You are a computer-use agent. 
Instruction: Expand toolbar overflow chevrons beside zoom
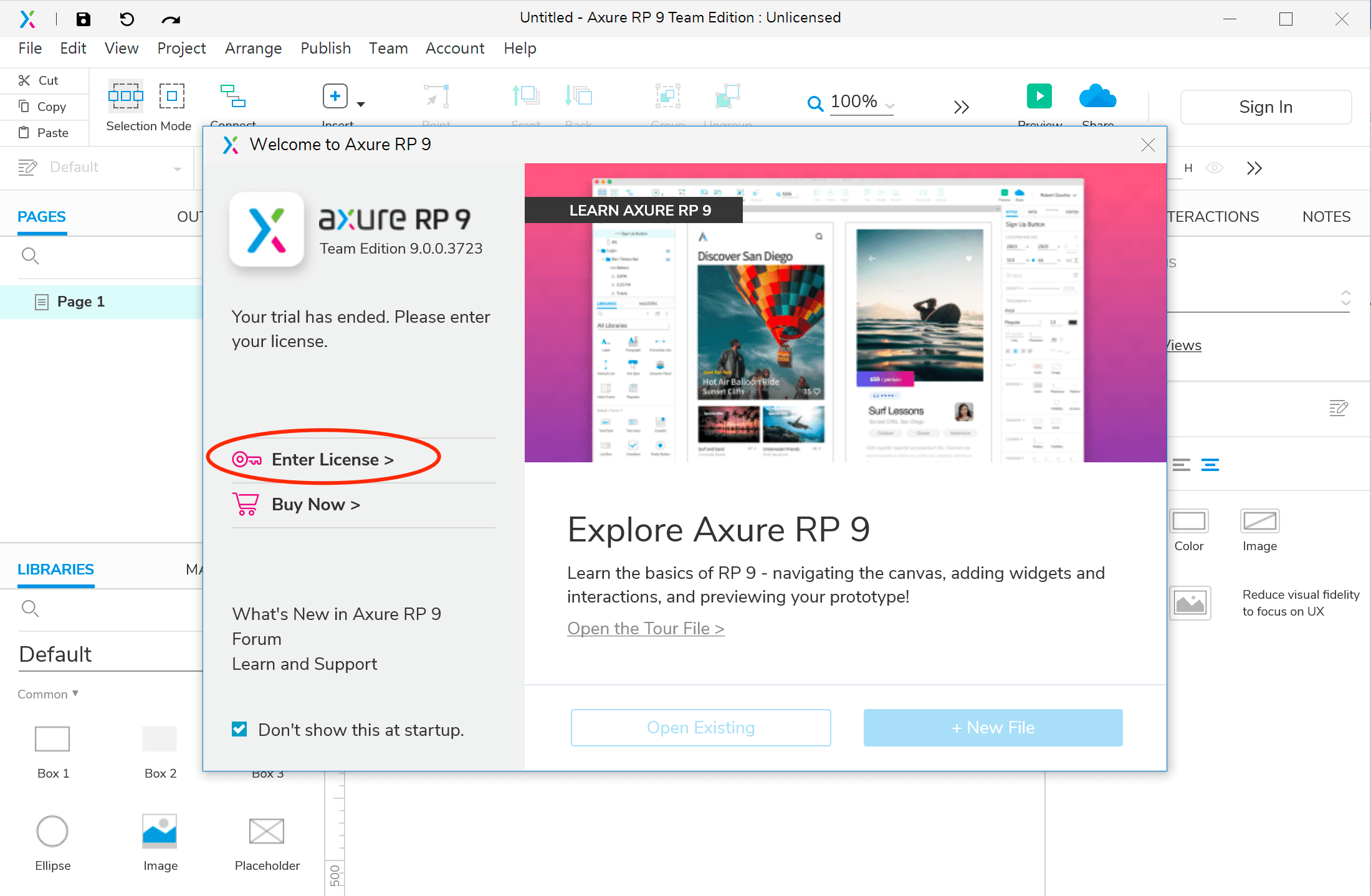(961, 107)
